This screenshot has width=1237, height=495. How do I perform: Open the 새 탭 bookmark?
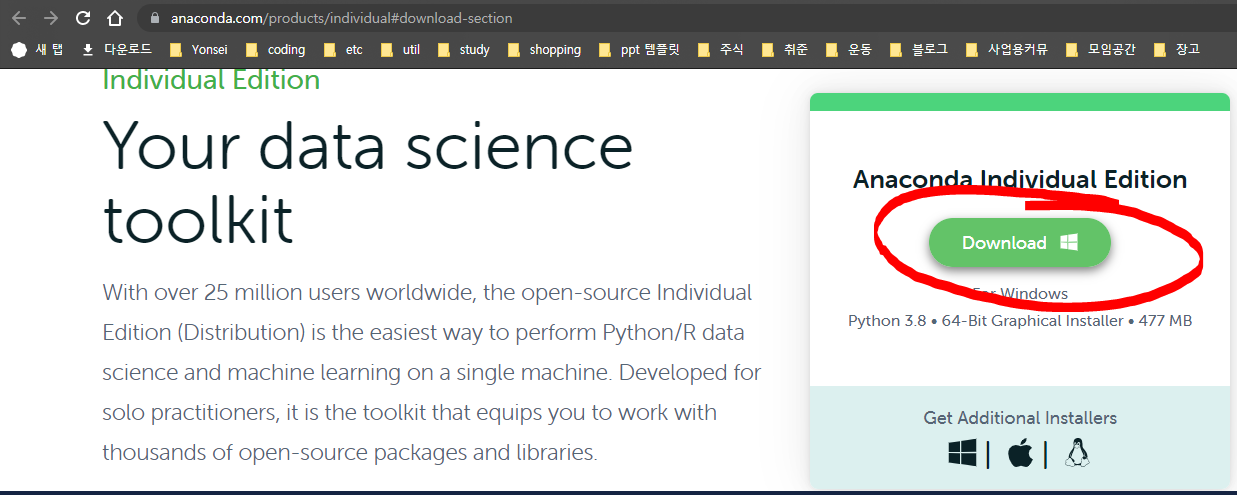(37, 49)
